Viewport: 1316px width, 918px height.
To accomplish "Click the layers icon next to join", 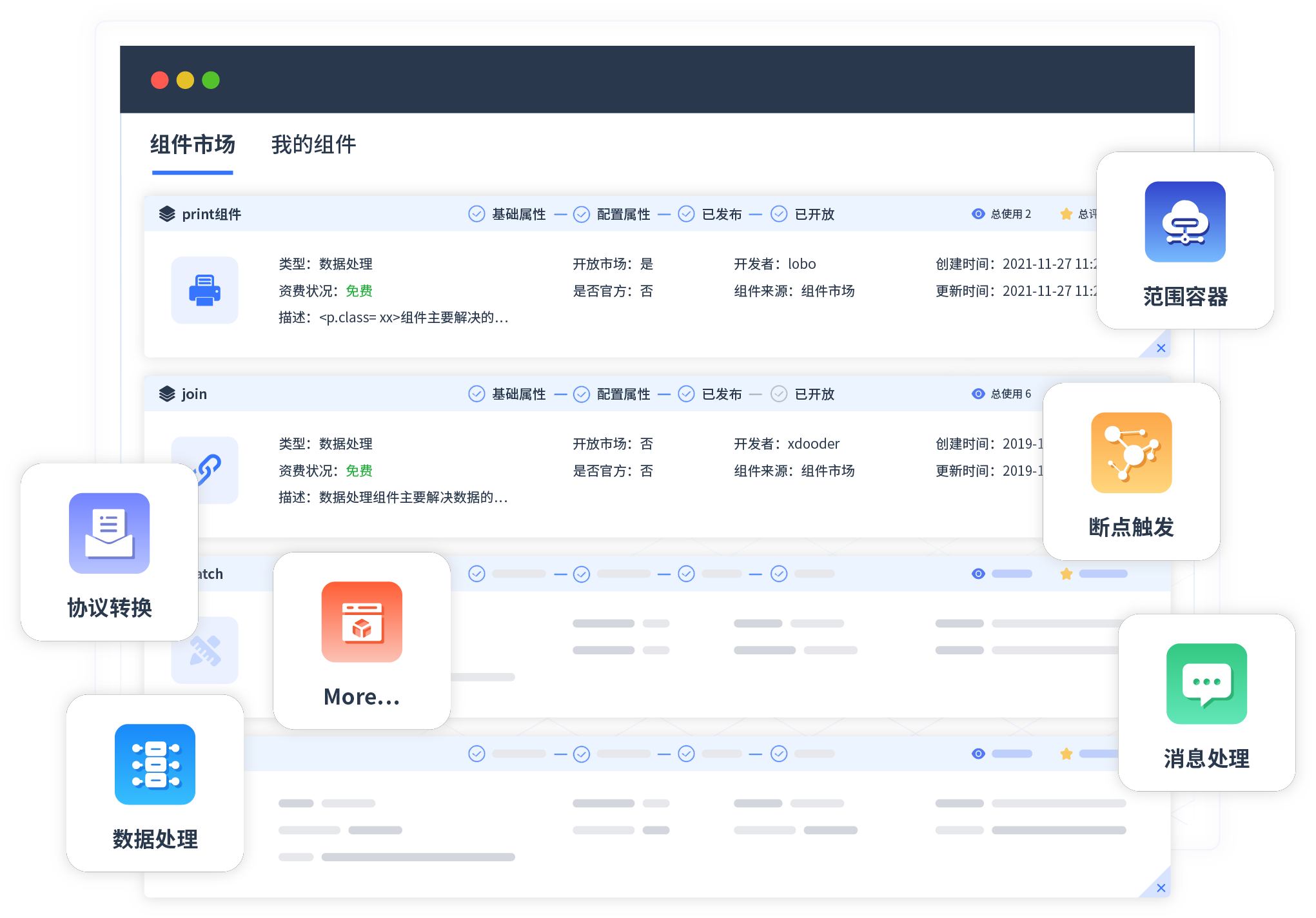I will tap(167, 394).
